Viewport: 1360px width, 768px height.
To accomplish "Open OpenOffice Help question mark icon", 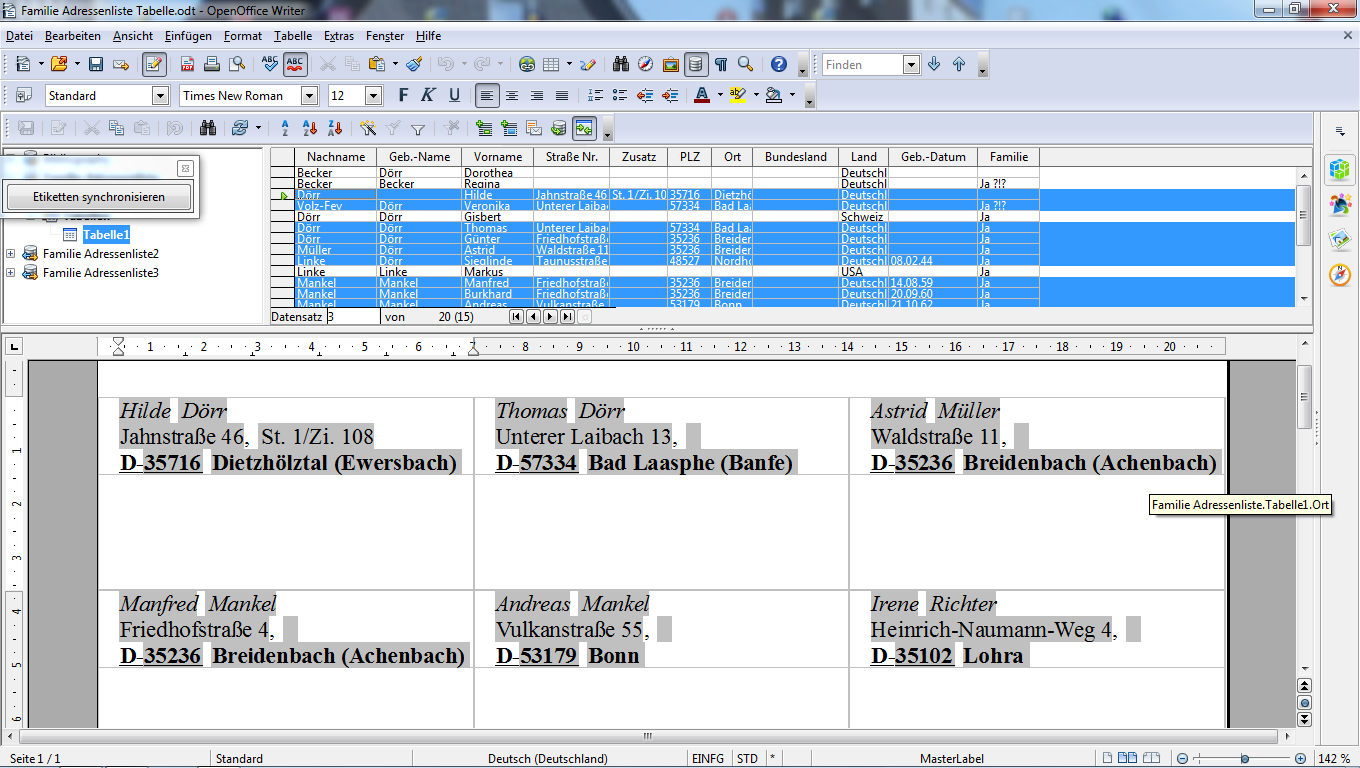I will click(x=779, y=64).
